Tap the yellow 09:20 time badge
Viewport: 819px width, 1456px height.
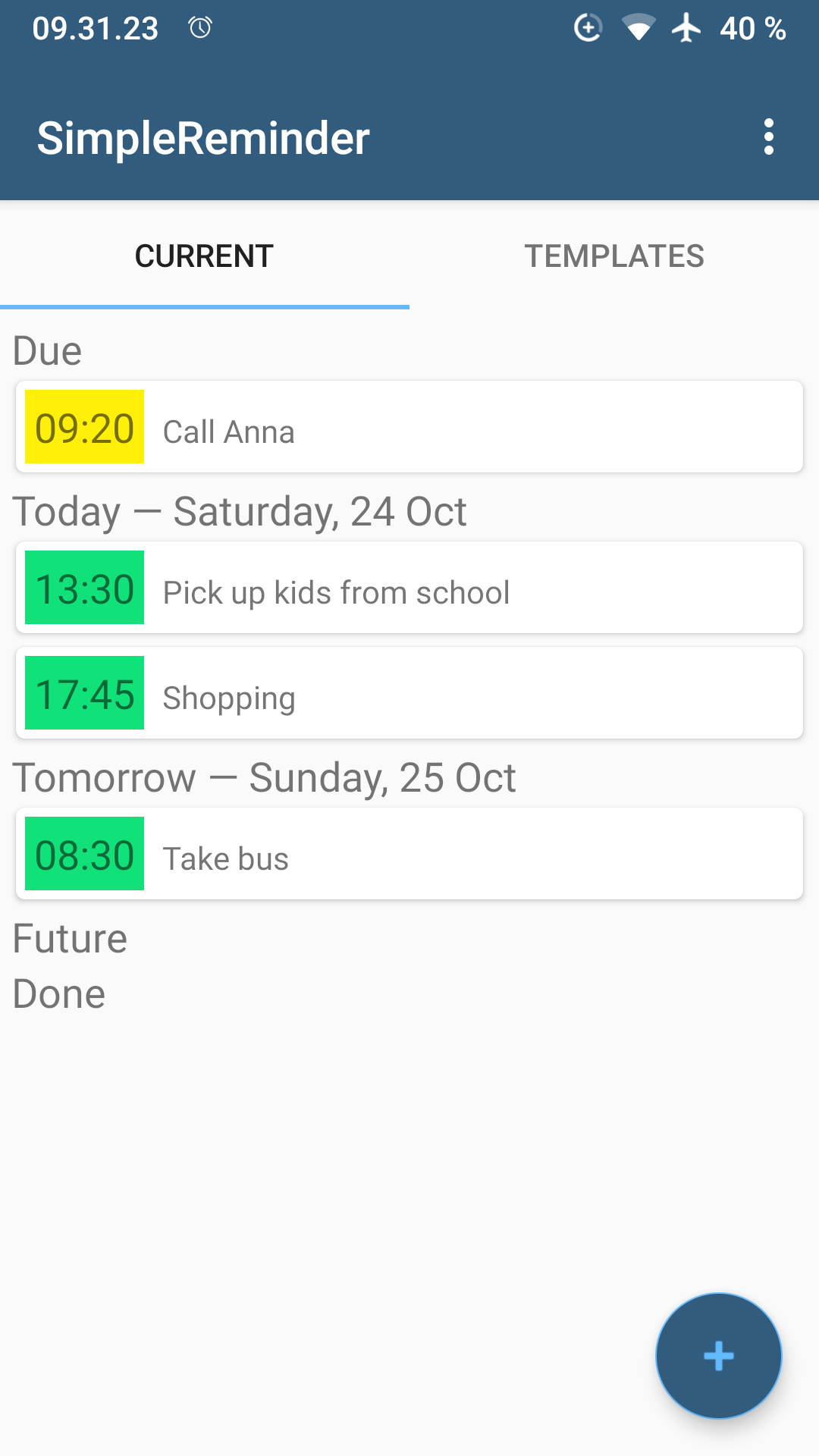[84, 427]
